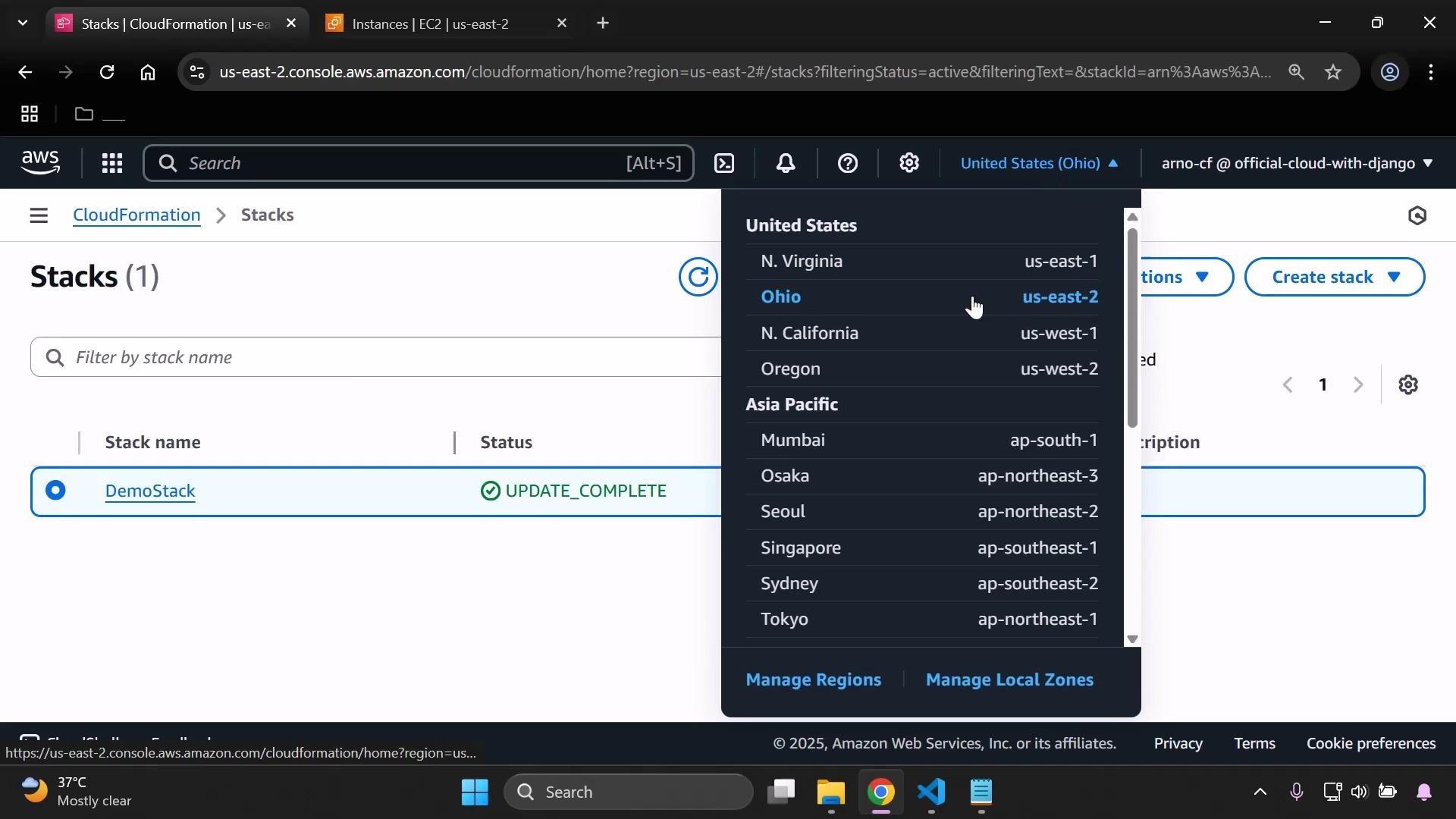Open the arno-cf account dropdown
Viewport: 1456px width, 819px height.
pyautogui.click(x=1298, y=163)
